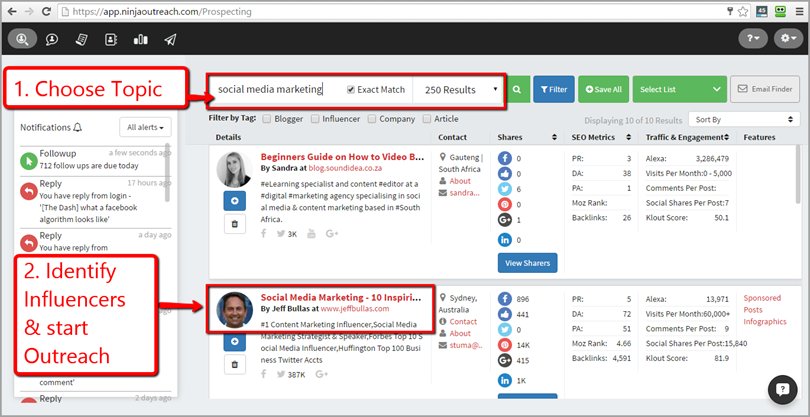The image size is (810, 417).
Task: Open the conversations chat-bubble icon in nav
Action: [52, 39]
